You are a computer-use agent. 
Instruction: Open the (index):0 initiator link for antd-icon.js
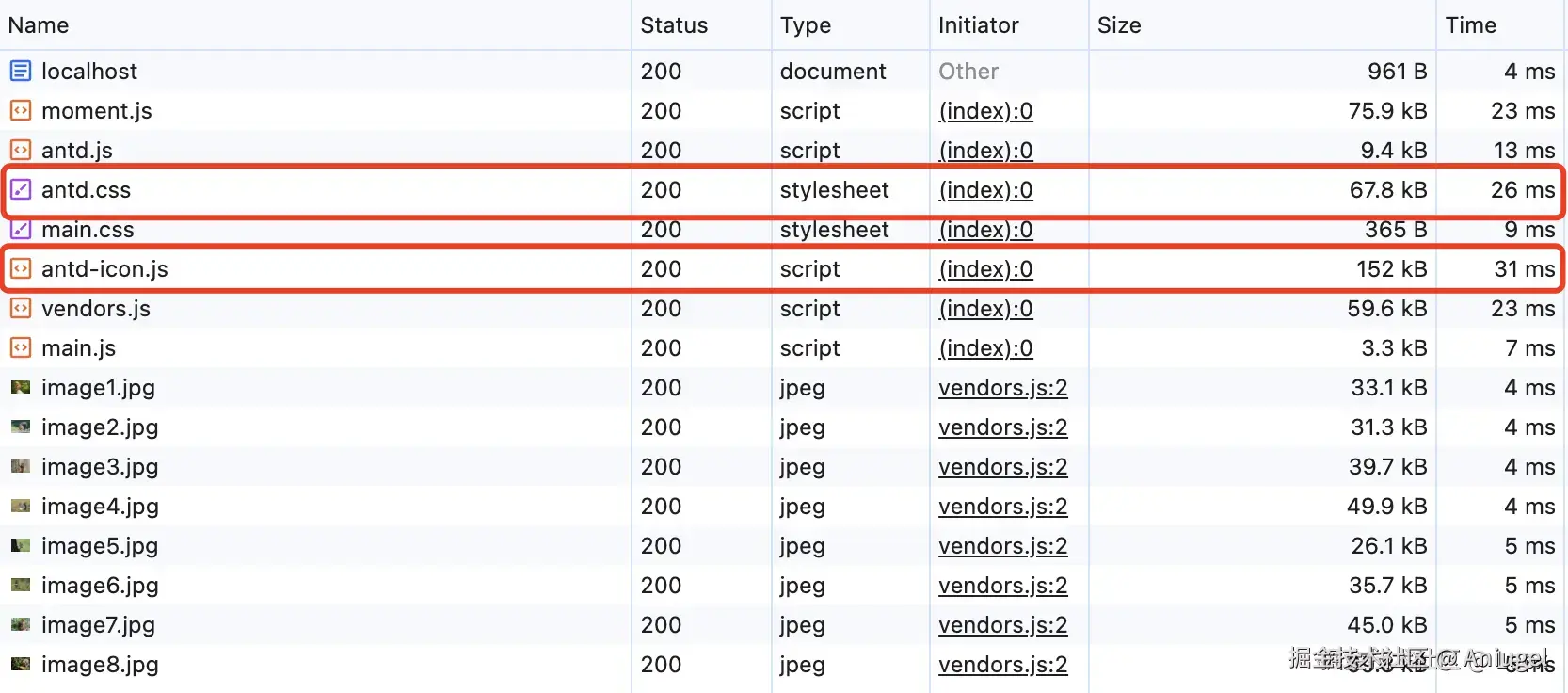pyautogui.click(x=985, y=269)
